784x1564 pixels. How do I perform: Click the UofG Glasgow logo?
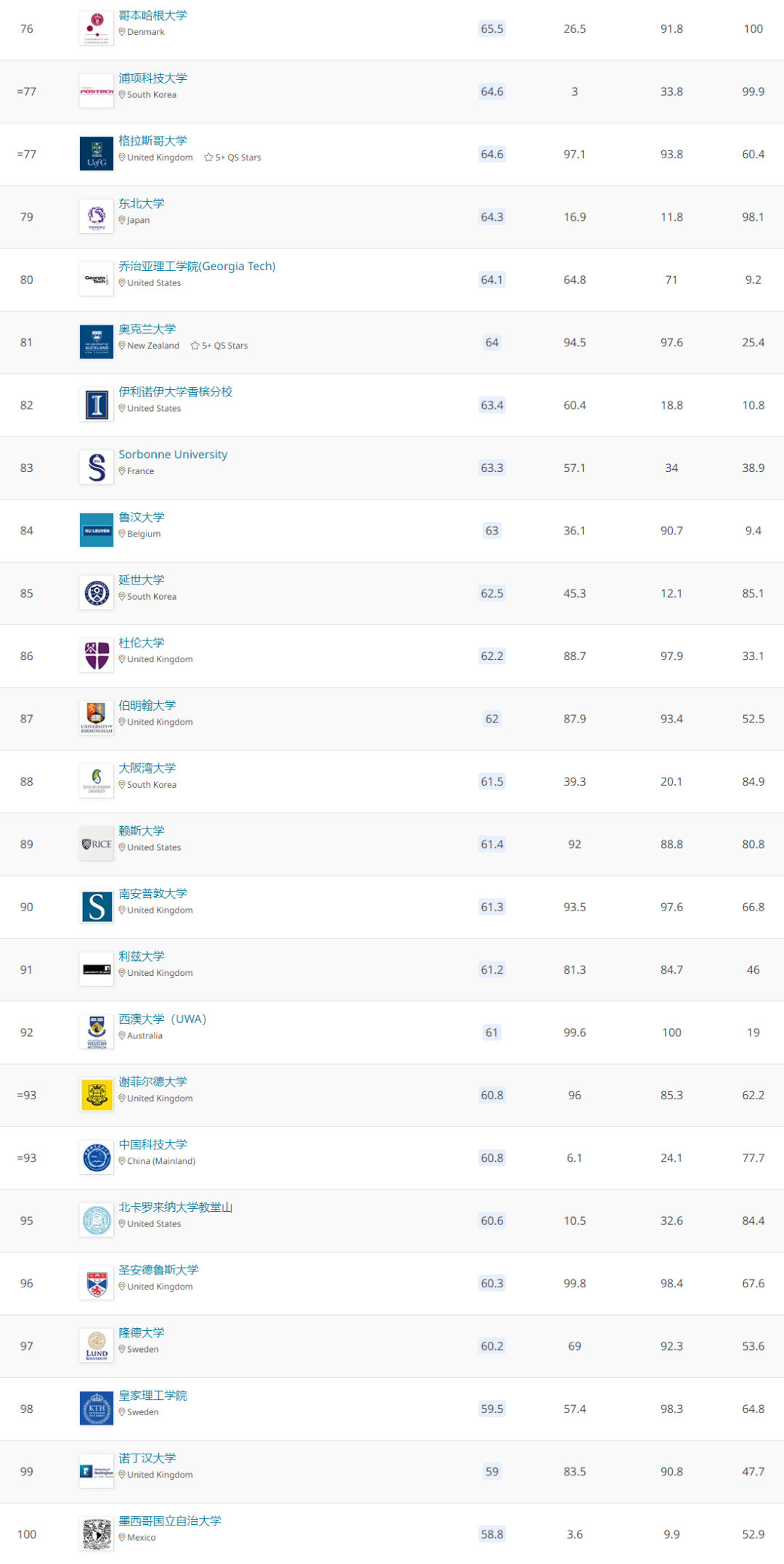point(97,154)
